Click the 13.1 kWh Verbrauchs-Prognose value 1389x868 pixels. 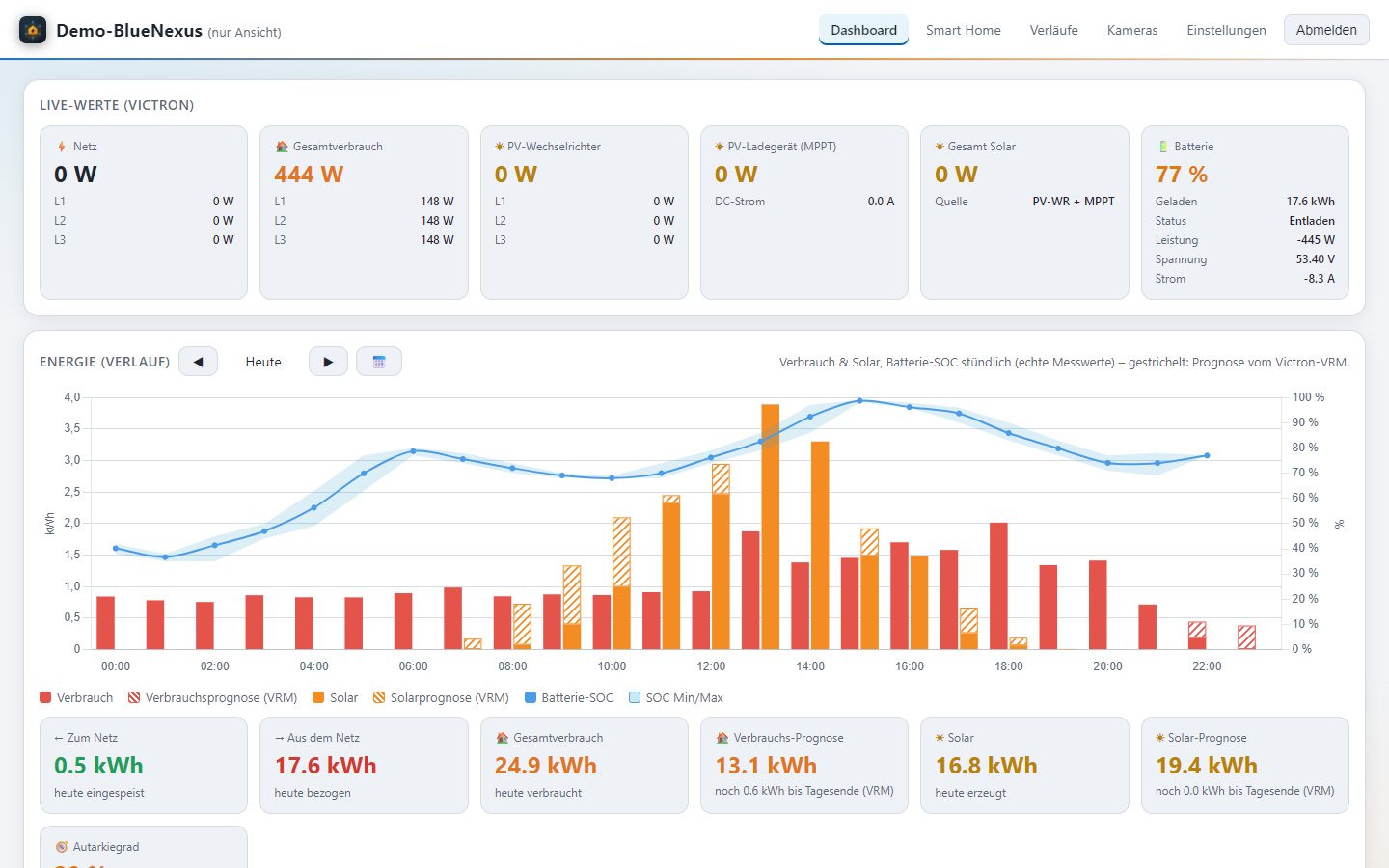click(x=766, y=766)
